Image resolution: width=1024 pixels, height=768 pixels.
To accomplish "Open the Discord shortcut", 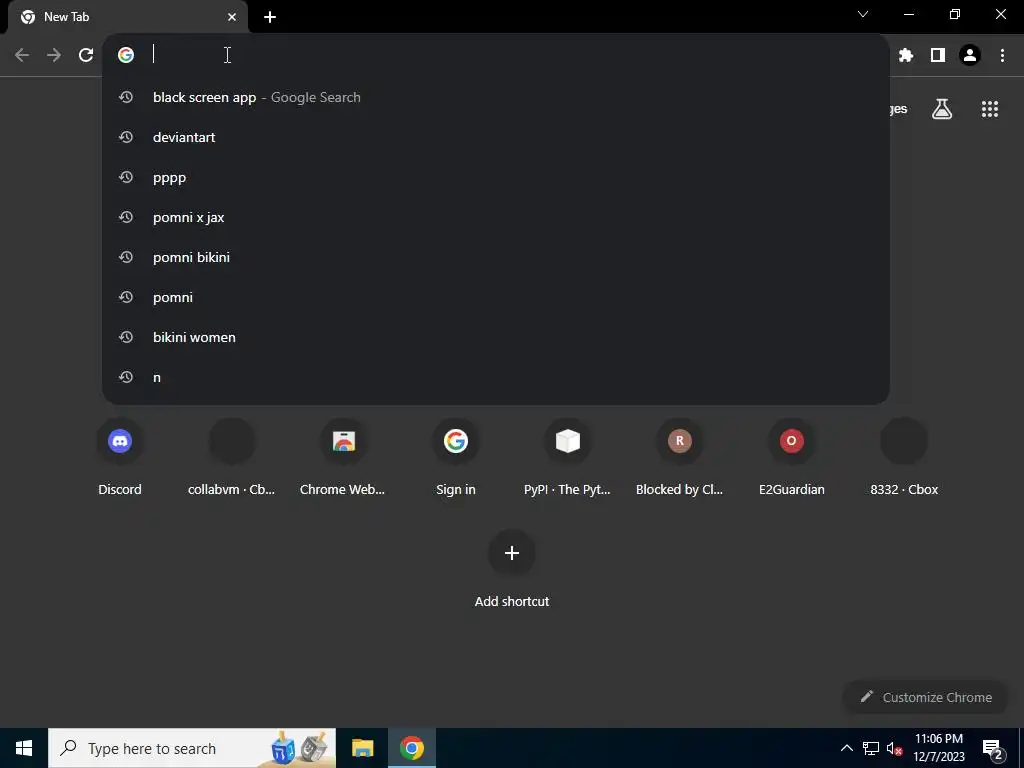I will [120, 457].
